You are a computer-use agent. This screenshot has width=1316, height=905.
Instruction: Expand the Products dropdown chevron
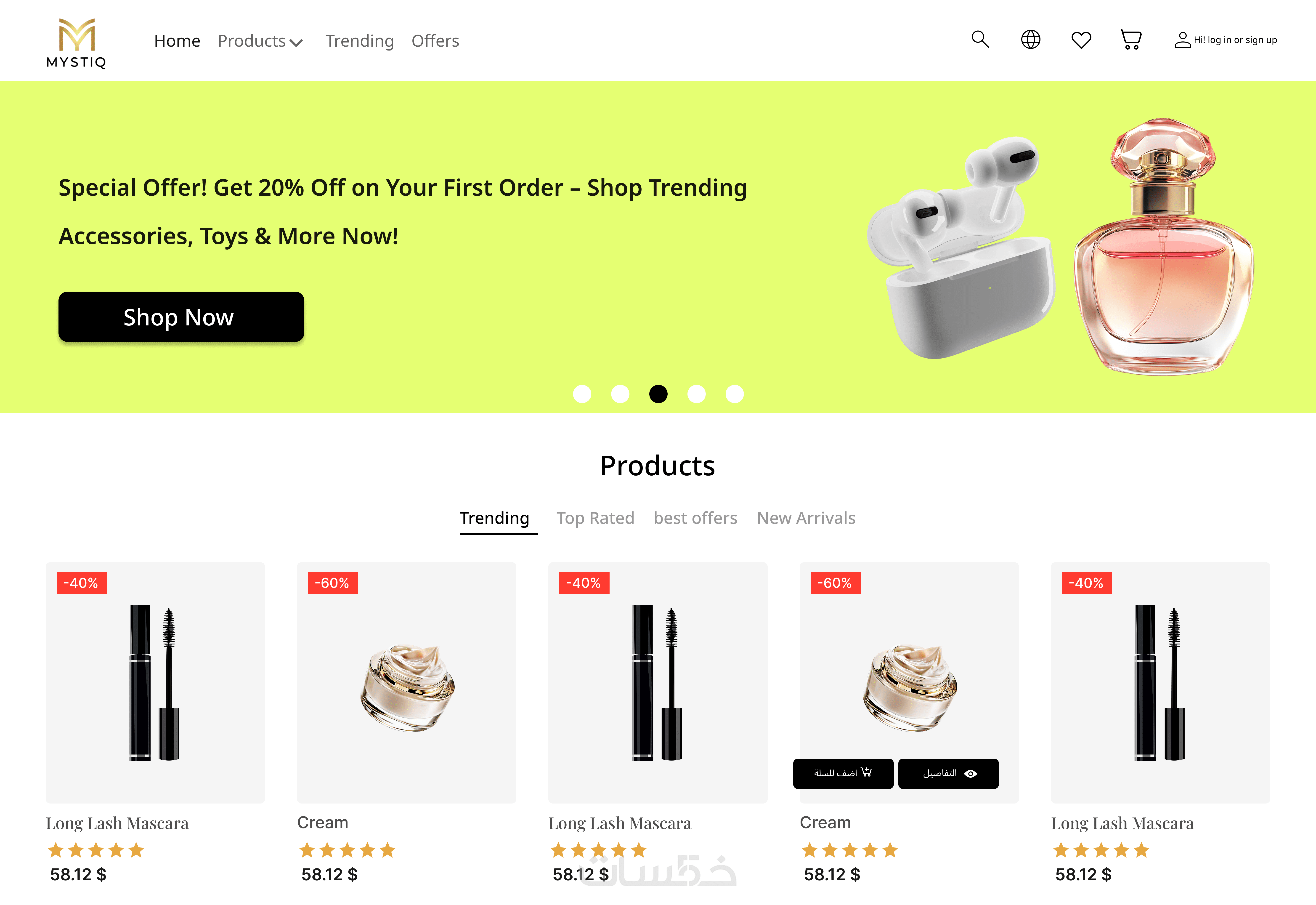point(296,43)
